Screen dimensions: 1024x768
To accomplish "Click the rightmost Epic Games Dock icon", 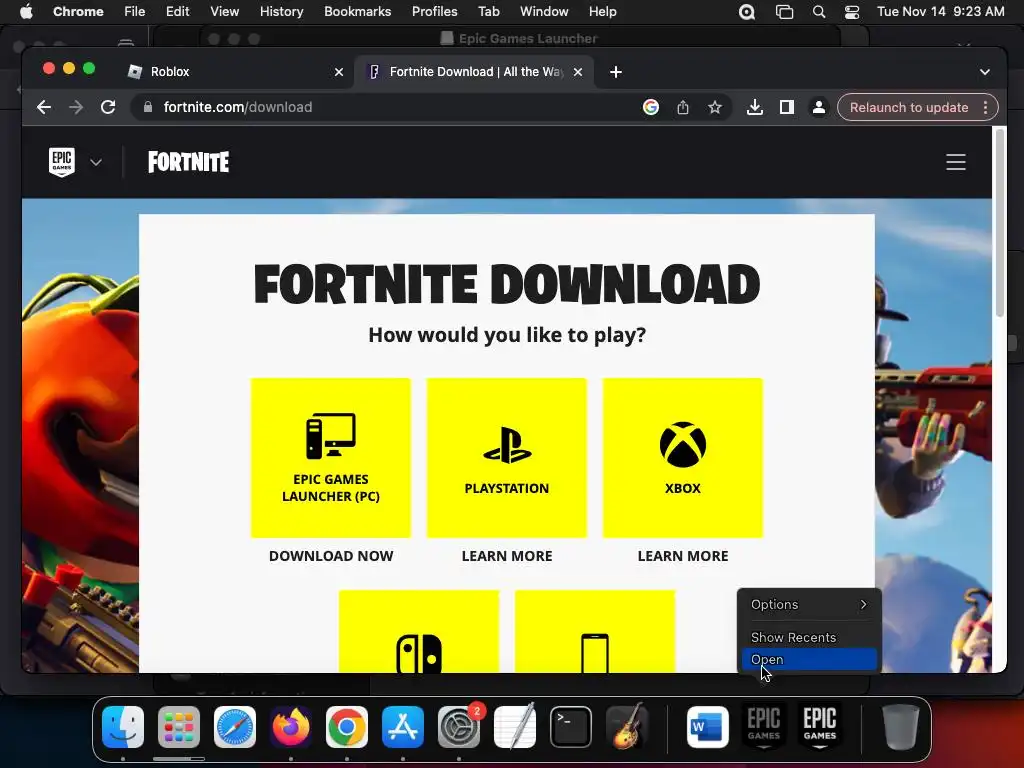I will [820, 726].
